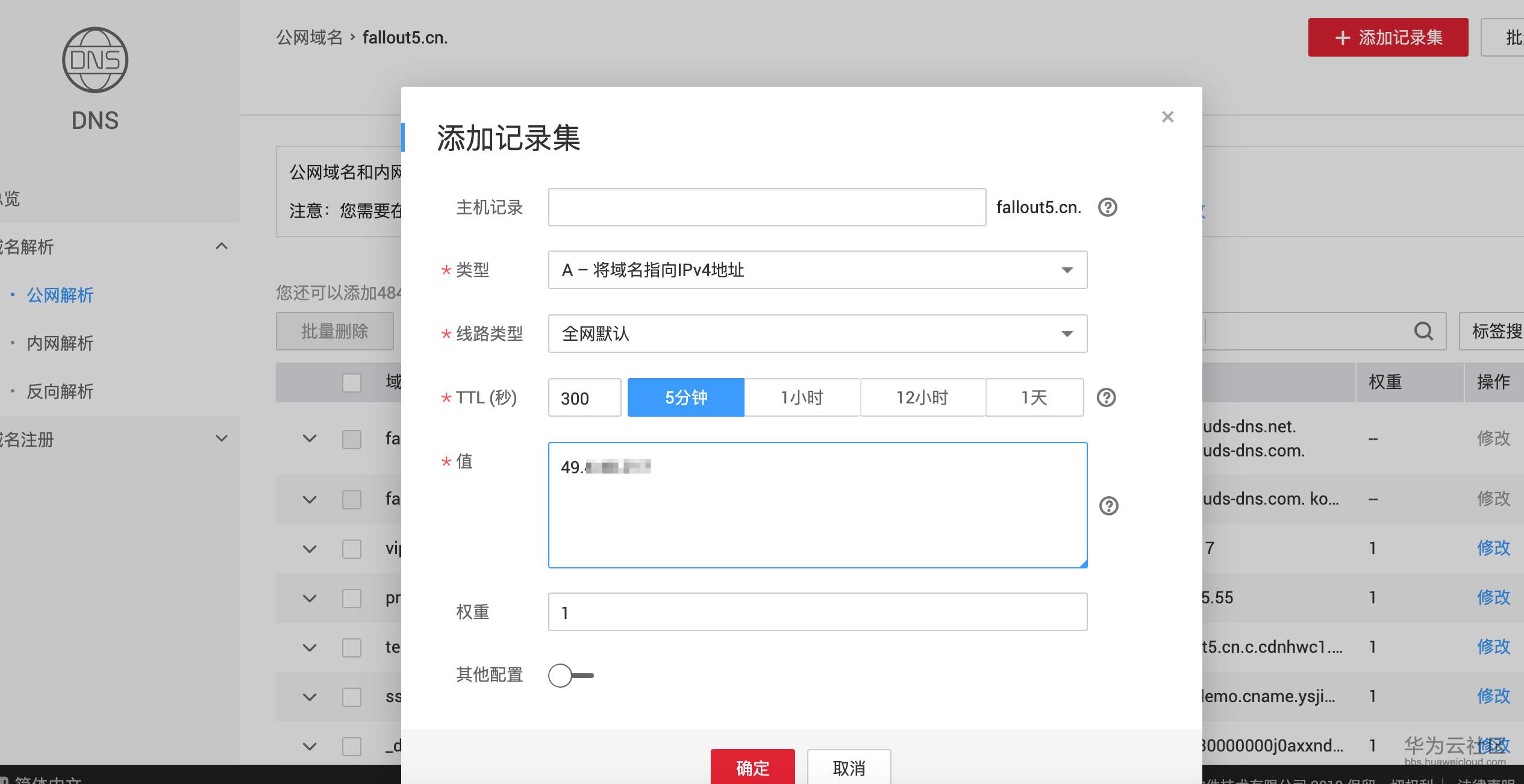Screen dimensions: 1524x784
Task: Click inside the 主机记录 input field
Action: coord(766,207)
